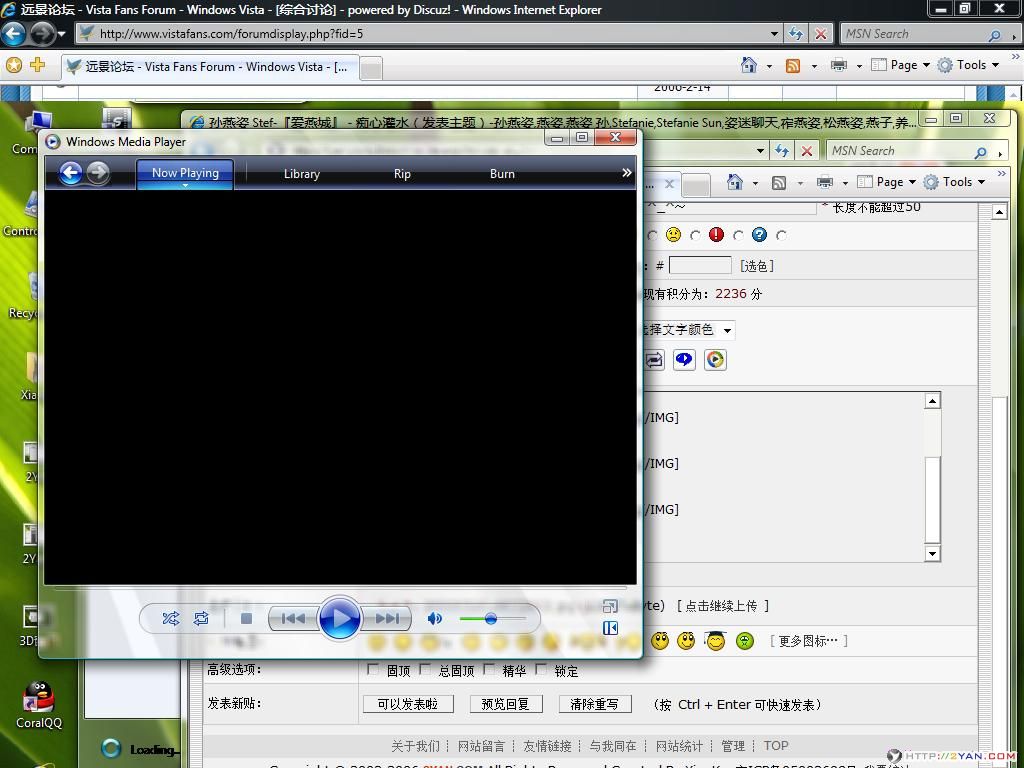
Task: Mute the Media Player speaker icon
Action: coord(435,619)
